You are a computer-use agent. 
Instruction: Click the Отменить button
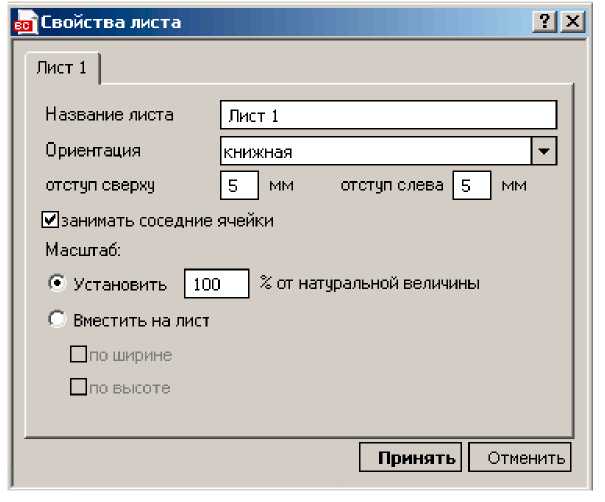pyautogui.click(x=519, y=457)
